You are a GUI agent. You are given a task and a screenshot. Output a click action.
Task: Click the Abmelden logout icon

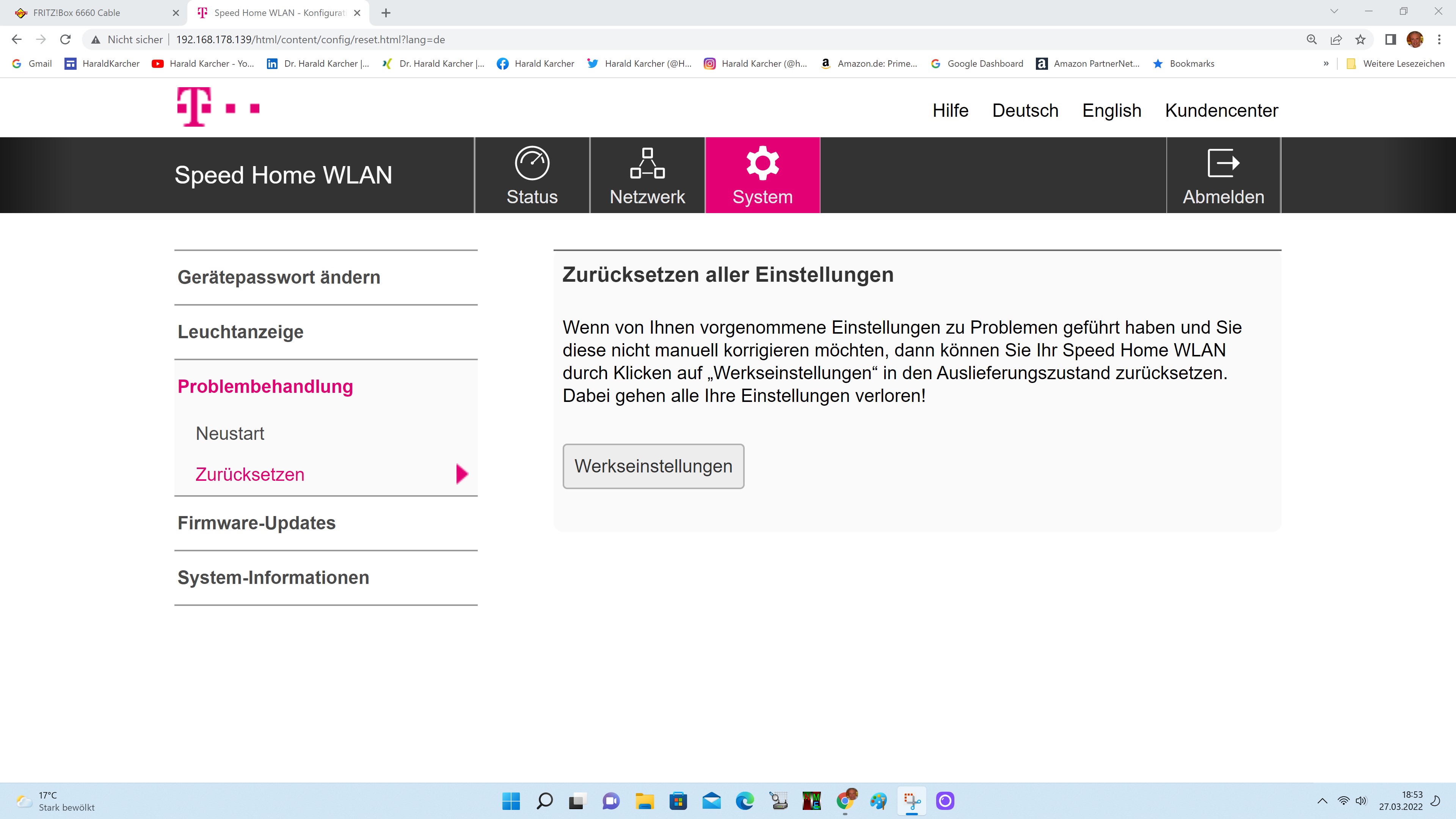point(1223,163)
